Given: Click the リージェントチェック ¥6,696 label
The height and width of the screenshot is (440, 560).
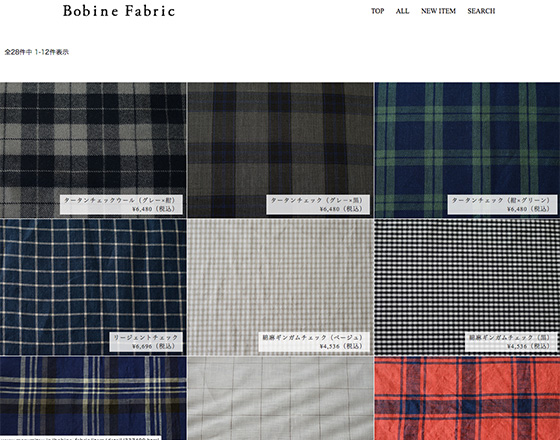Looking at the screenshot, I should (146, 341).
